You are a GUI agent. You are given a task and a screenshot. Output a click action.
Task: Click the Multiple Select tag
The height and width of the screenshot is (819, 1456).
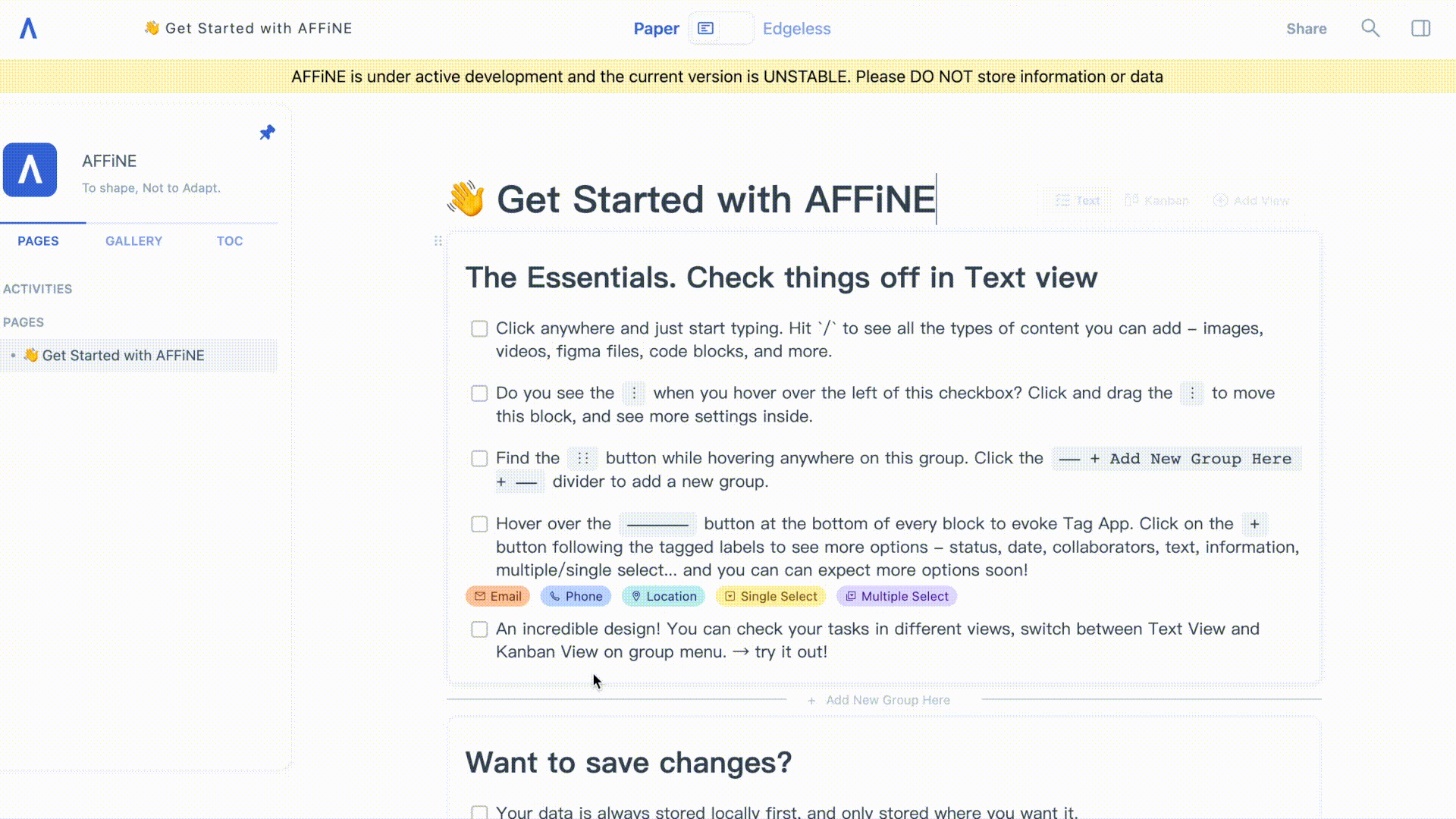pos(896,596)
